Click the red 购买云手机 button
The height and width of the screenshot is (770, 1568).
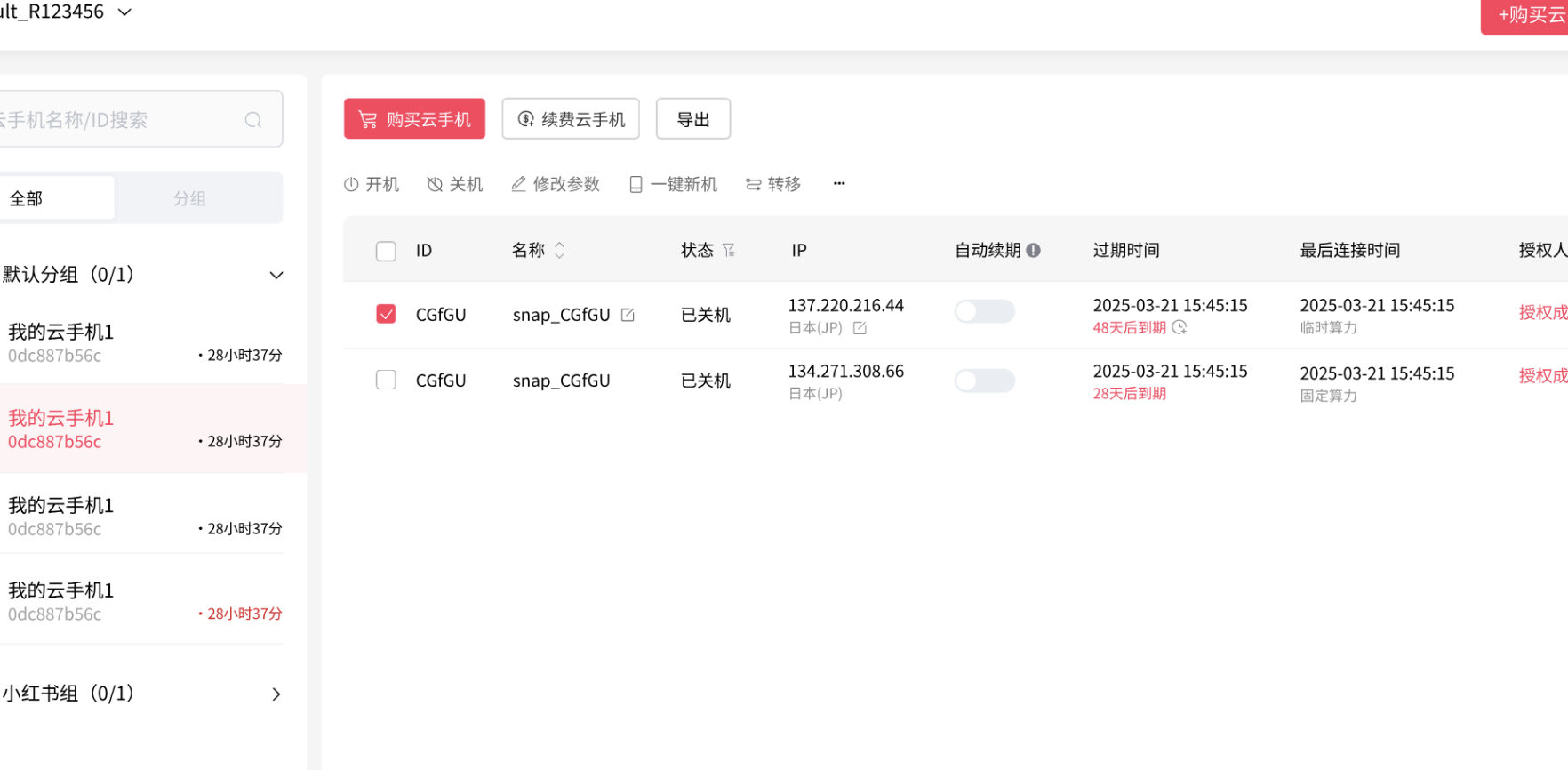[x=414, y=119]
